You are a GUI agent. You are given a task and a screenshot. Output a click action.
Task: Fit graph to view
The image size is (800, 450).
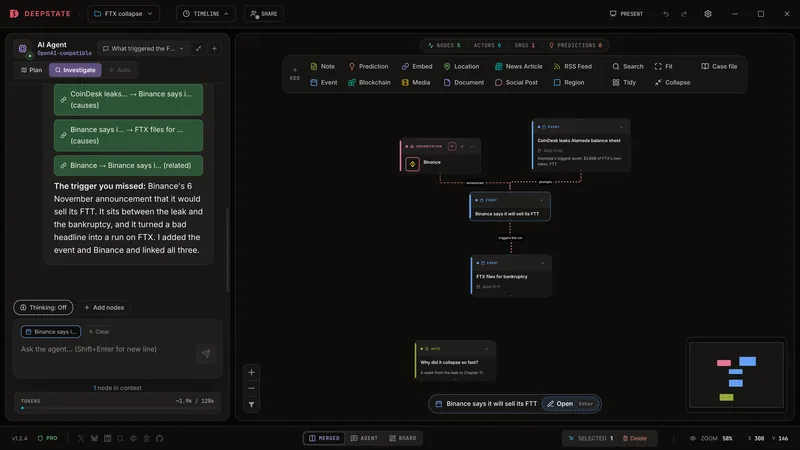click(664, 66)
